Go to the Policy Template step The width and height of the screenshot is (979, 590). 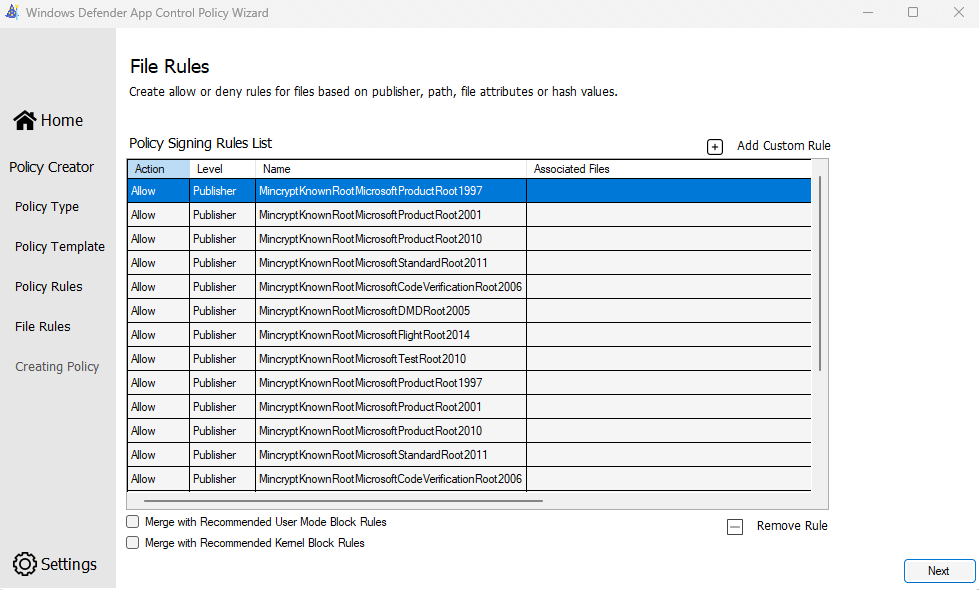(60, 247)
